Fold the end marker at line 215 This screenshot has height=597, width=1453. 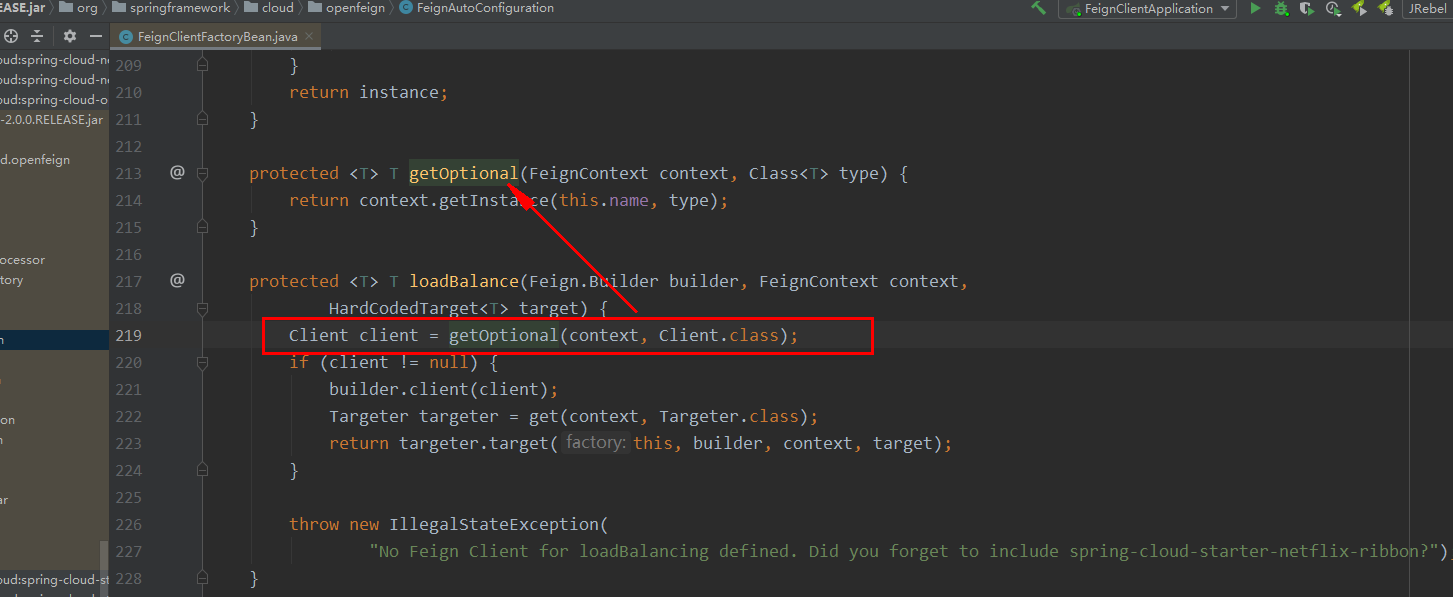pos(203,227)
